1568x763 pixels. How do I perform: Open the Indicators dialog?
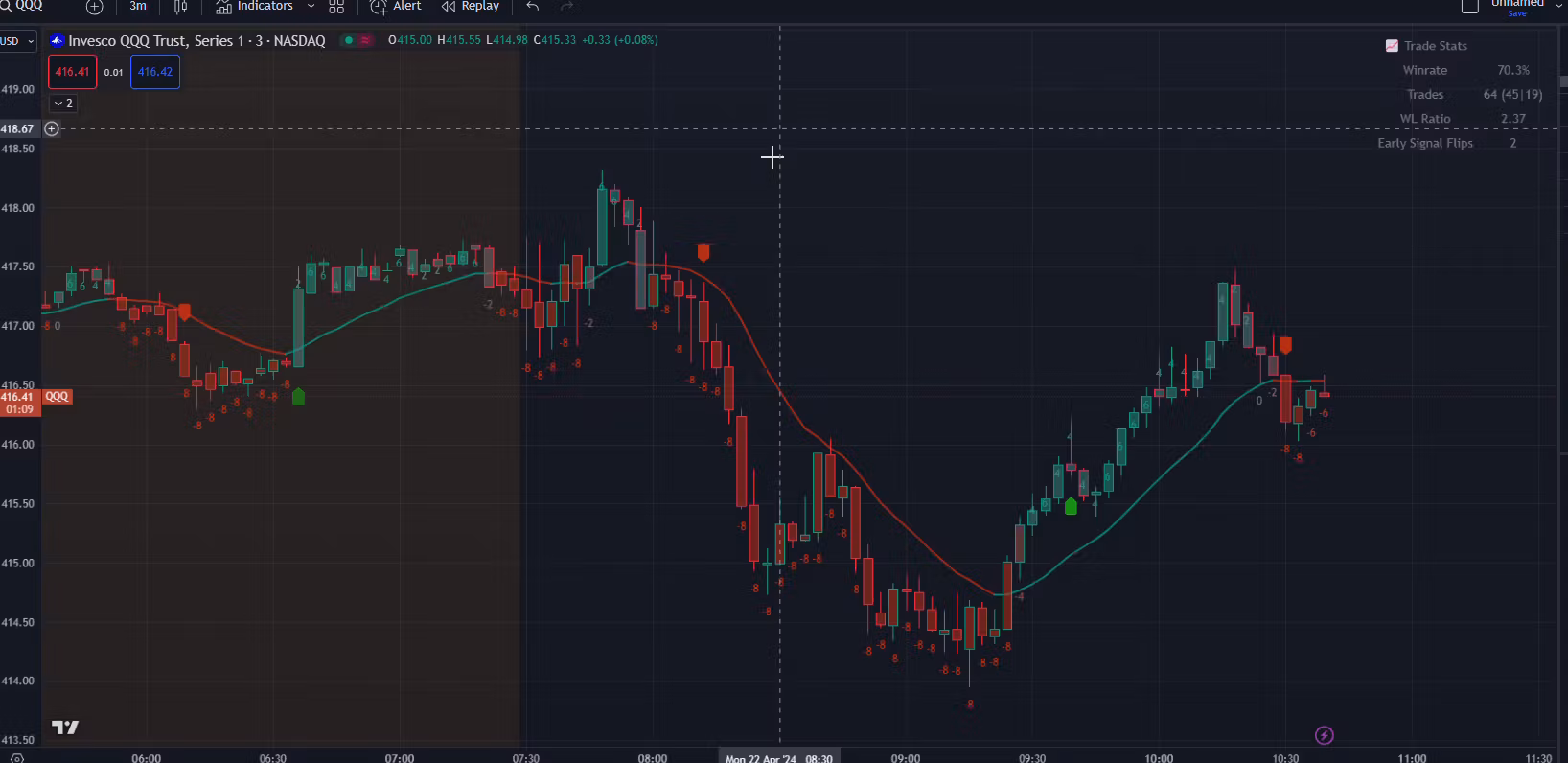point(255,6)
